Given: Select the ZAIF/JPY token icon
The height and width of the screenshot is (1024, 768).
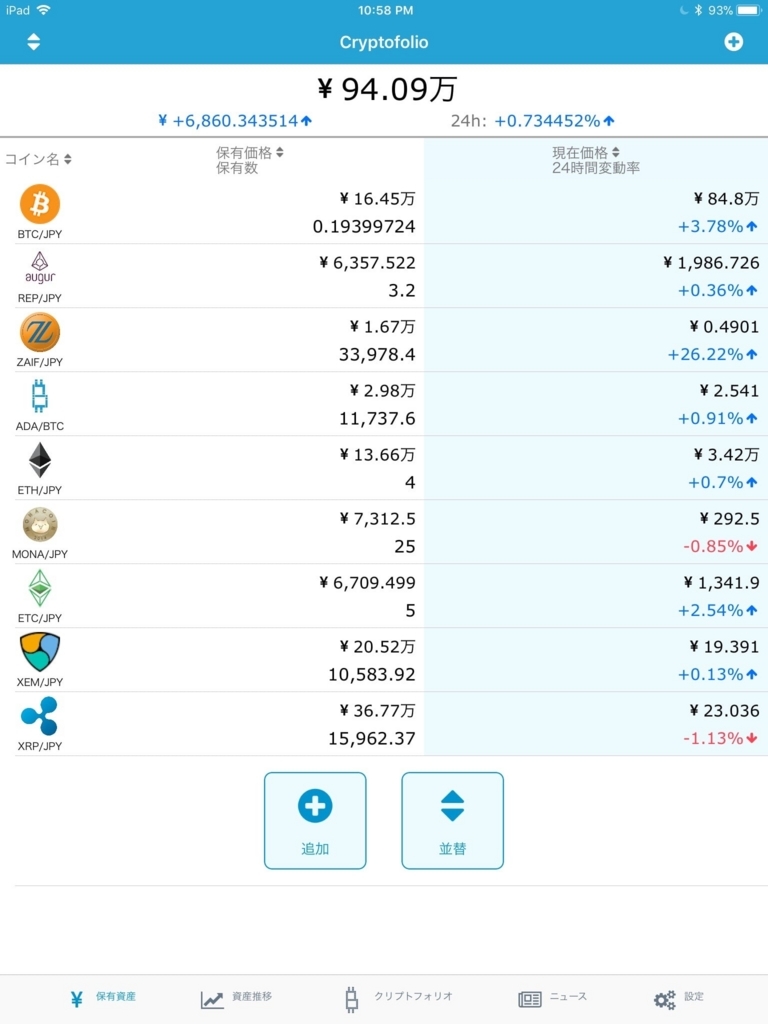Looking at the screenshot, I should coord(40,332).
